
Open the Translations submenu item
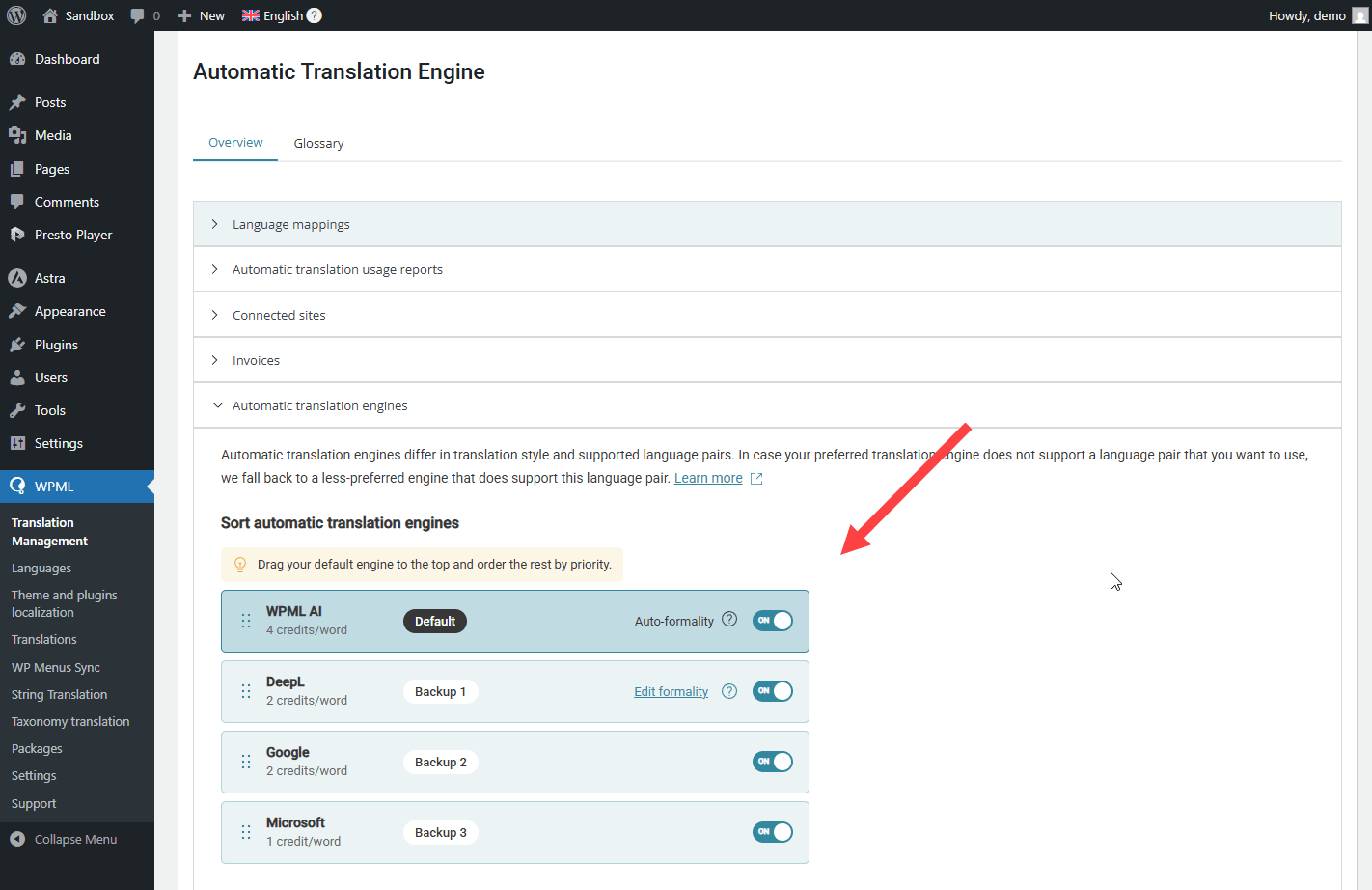point(44,640)
